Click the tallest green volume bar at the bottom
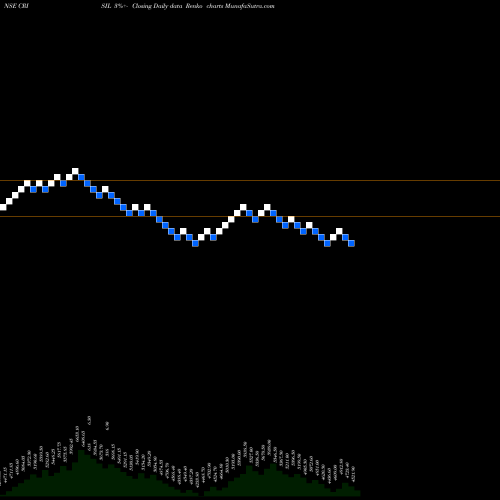The height and width of the screenshot is (500, 500). pos(81,473)
